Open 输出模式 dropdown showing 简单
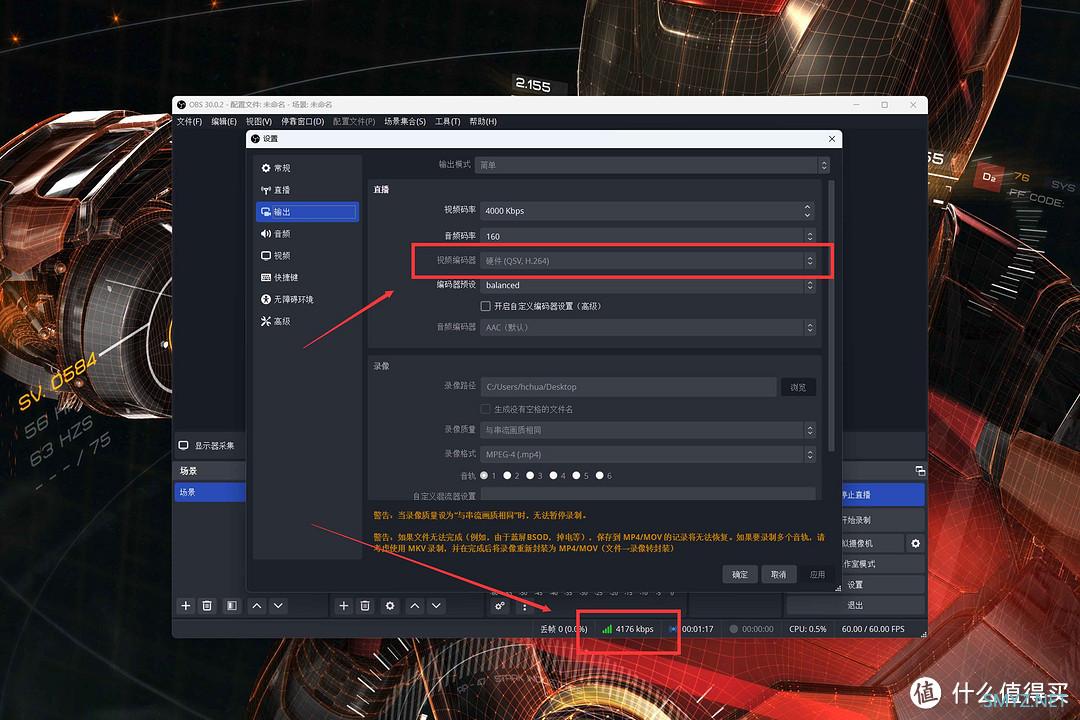 point(652,165)
